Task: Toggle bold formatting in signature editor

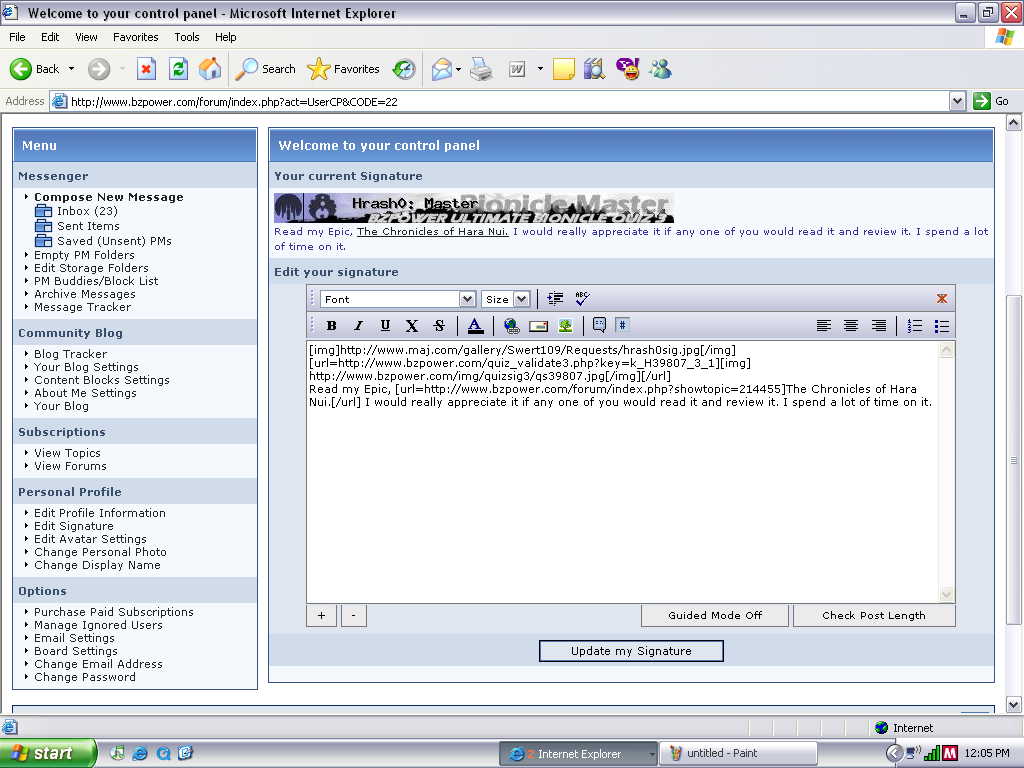Action: click(331, 325)
